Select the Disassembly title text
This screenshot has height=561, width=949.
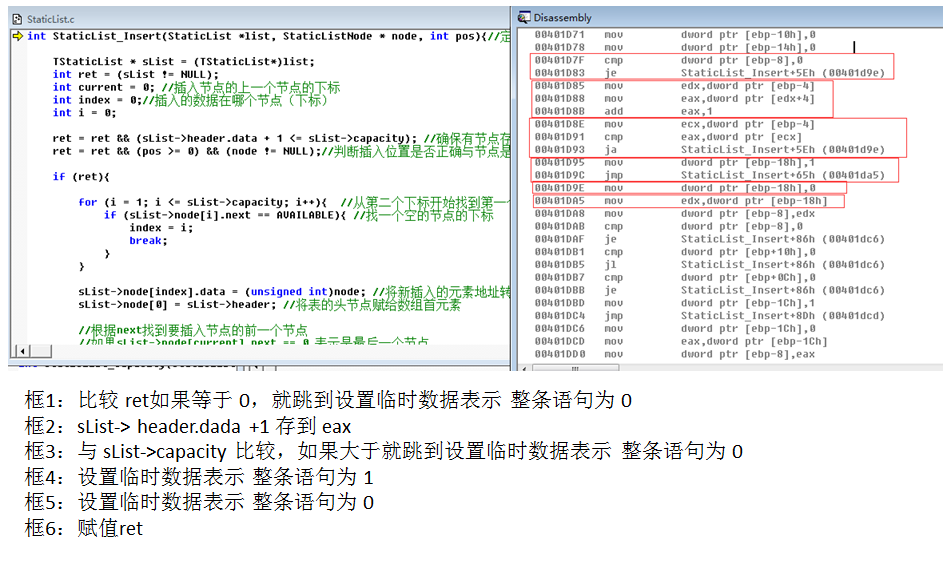pos(562,18)
